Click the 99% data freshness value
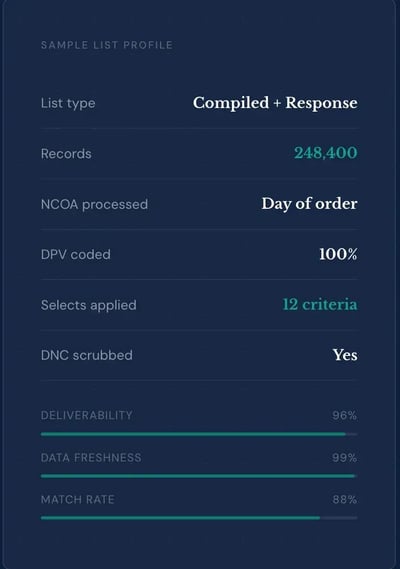The width and height of the screenshot is (400, 569). (344, 458)
